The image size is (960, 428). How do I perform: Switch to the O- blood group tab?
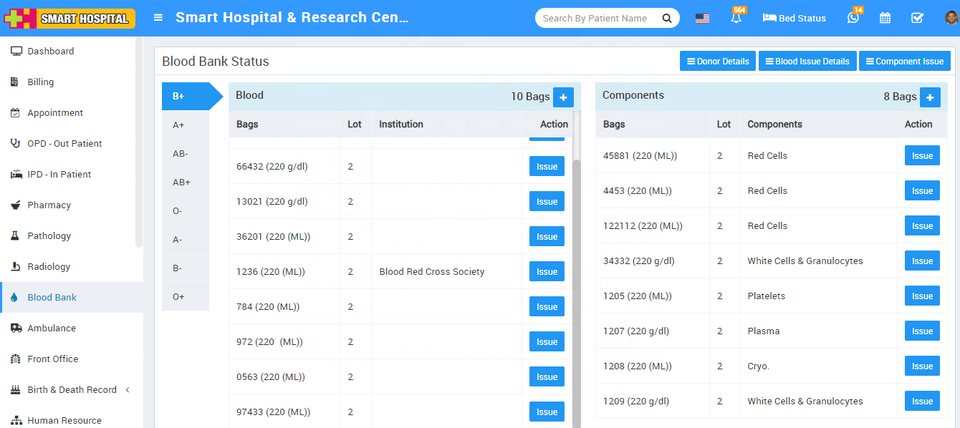[x=178, y=211]
